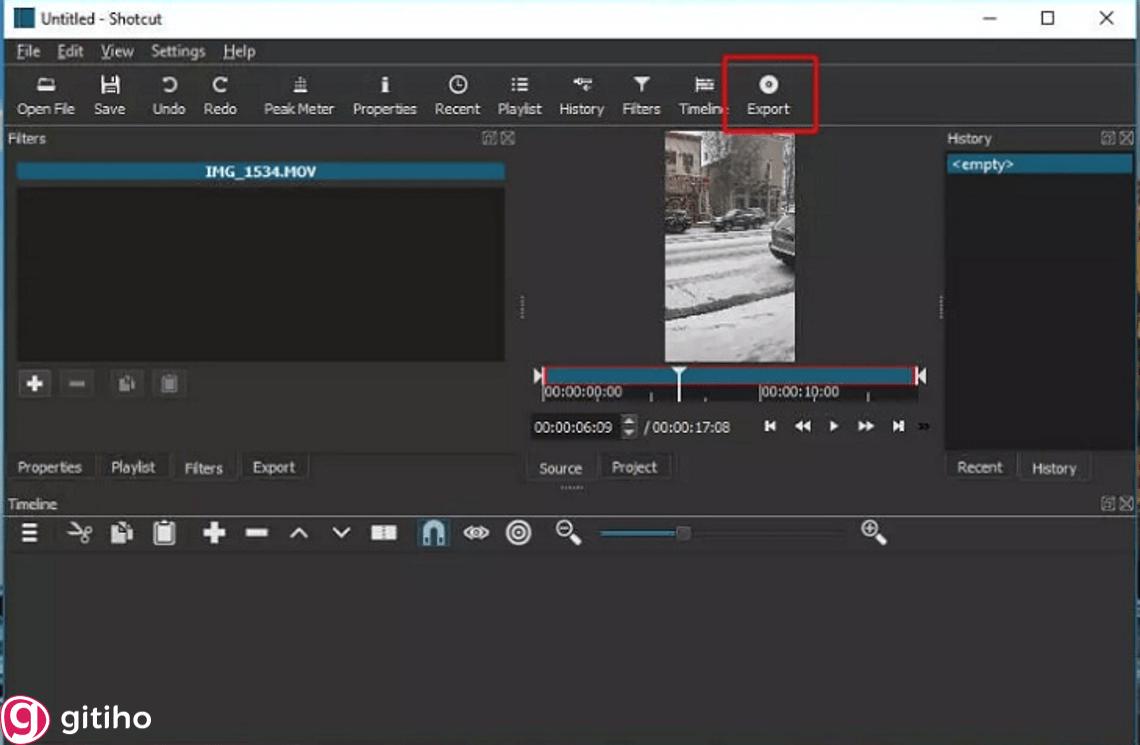Click the highlighted Export button
The image size is (1140, 745).
tap(768, 95)
